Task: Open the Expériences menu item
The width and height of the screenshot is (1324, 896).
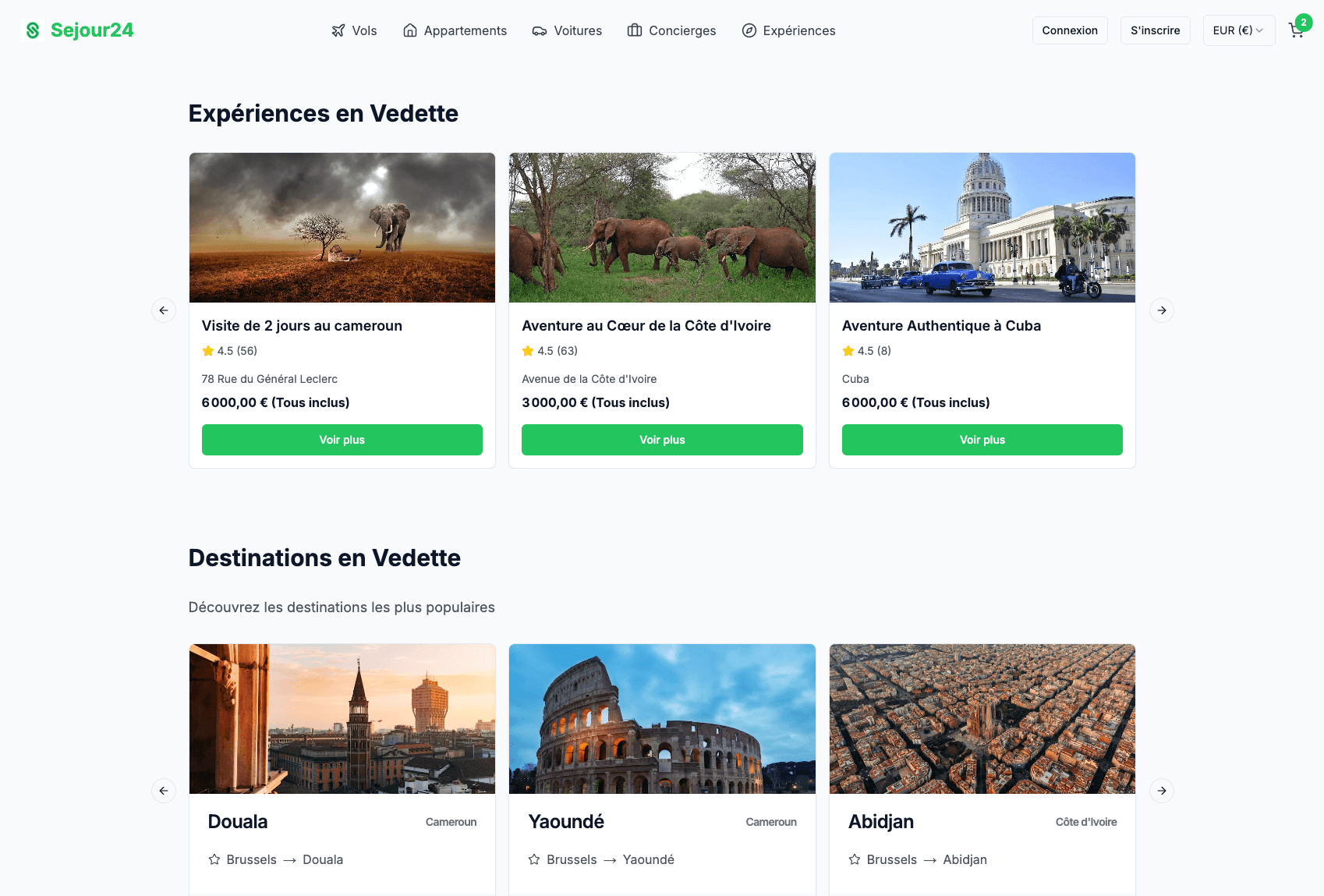Action: (788, 30)
